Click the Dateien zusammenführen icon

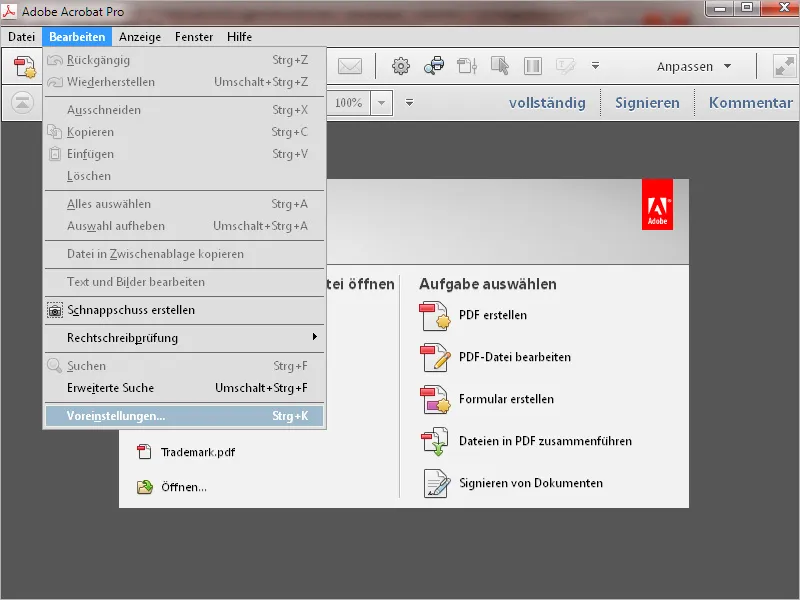coord(435,441)
